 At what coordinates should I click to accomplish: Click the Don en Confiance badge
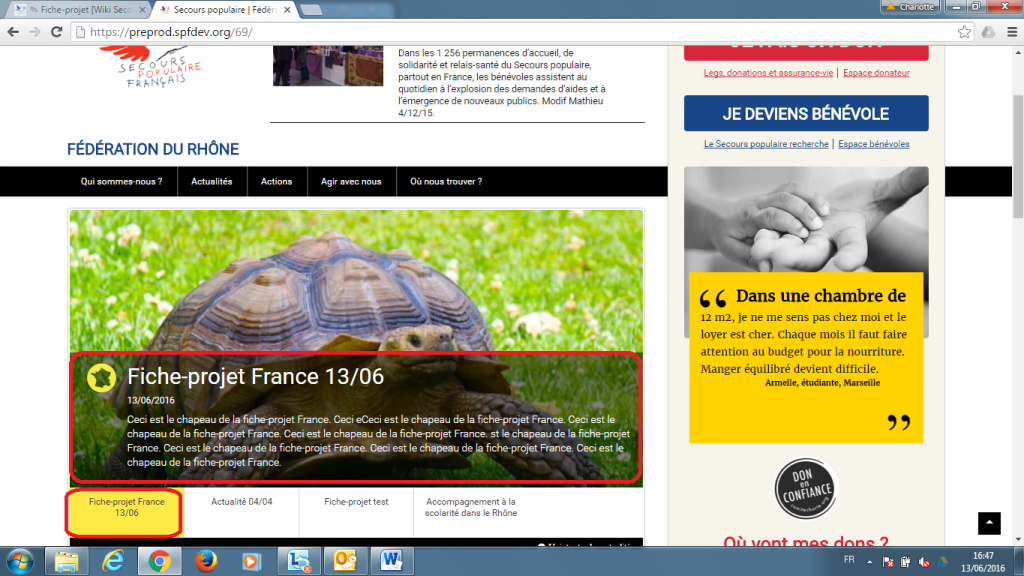pos(805,488)
